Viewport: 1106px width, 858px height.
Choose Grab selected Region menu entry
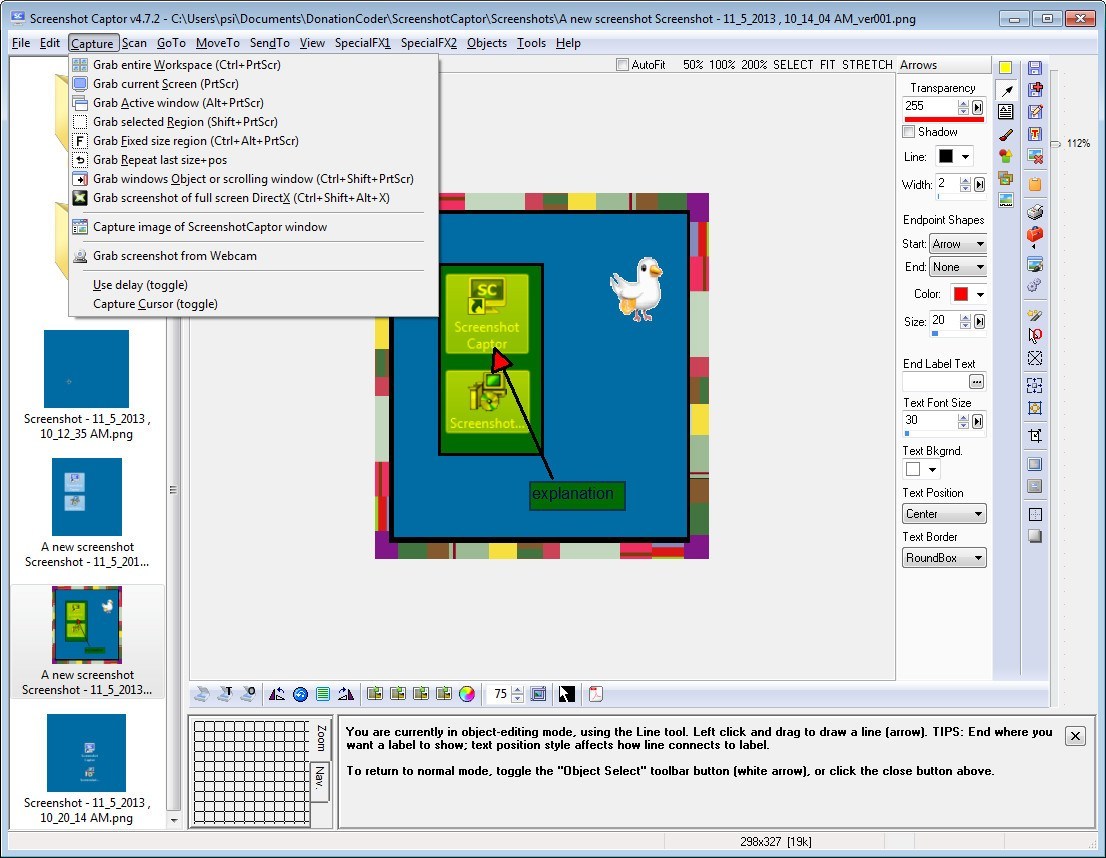(x=185, y=122)
